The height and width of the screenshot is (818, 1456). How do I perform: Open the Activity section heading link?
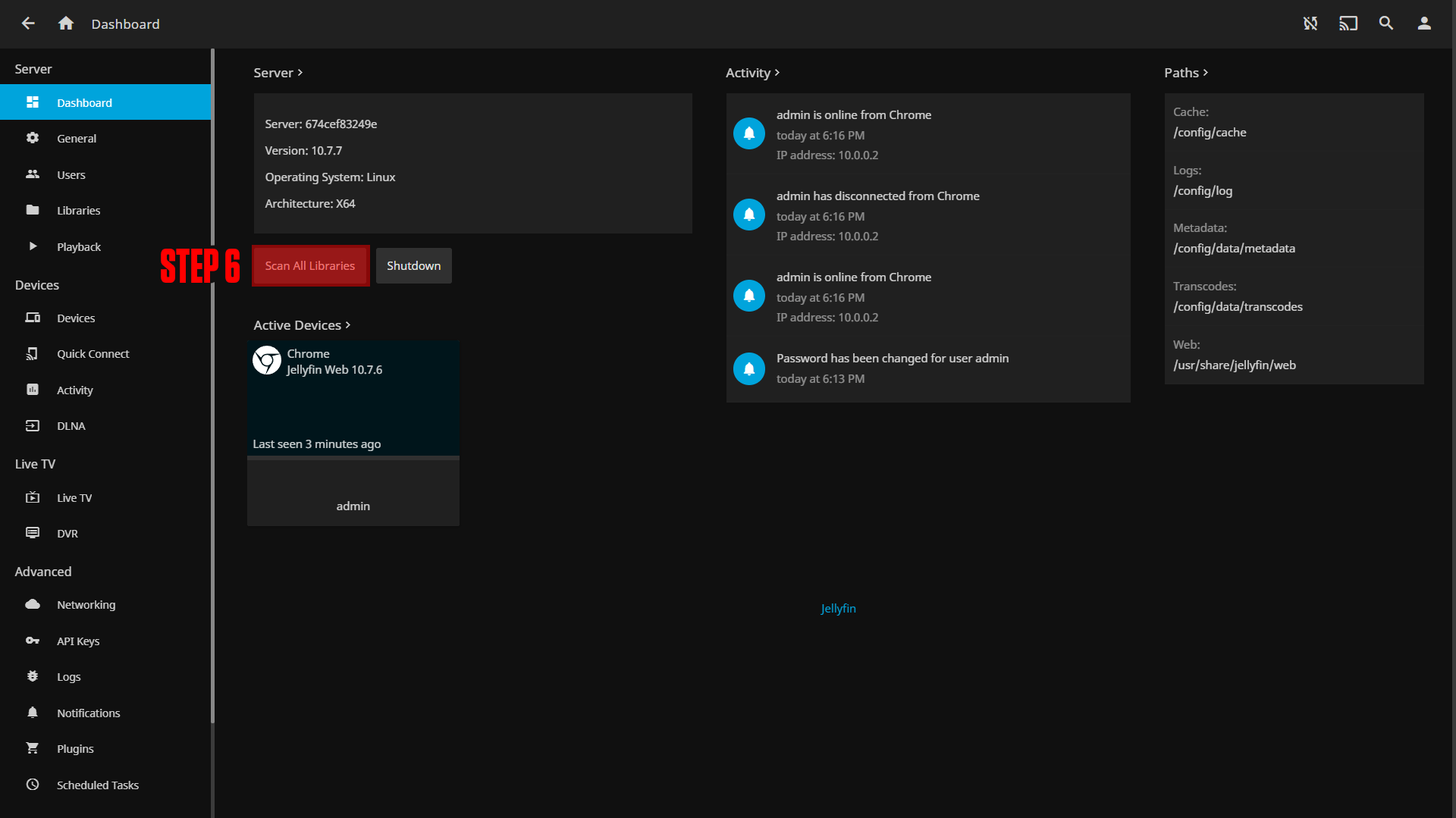[x=752, y=73]
